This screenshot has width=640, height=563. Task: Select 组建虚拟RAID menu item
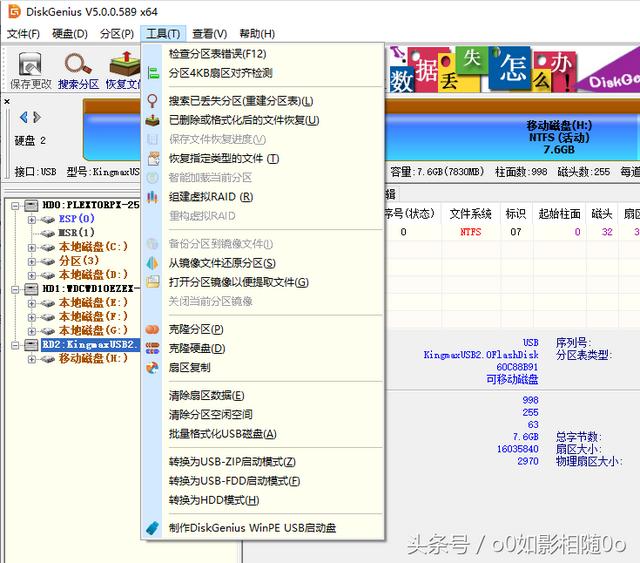(262, 197)
